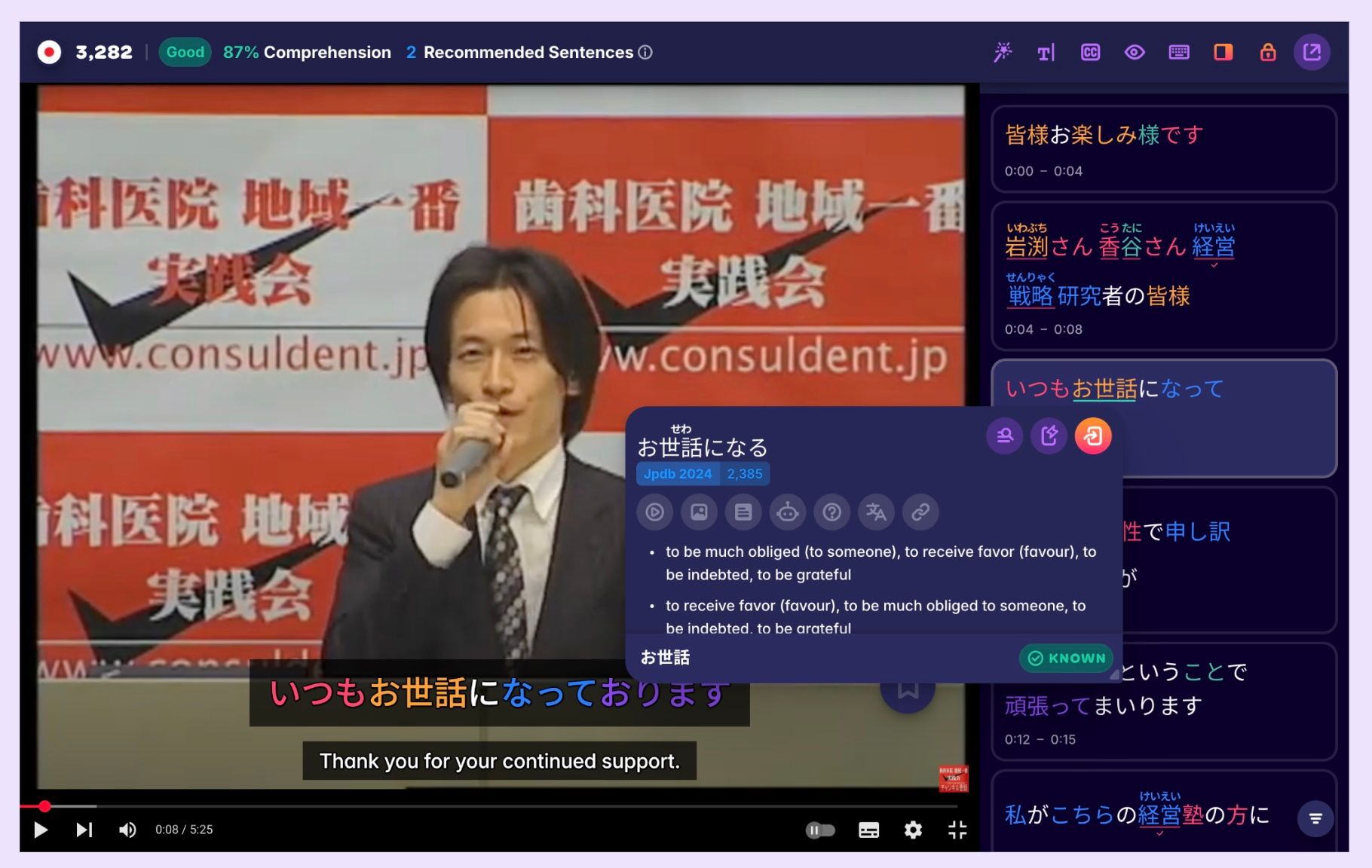
Task: Open the subtitle list filter button
Action: (1315, 818)
